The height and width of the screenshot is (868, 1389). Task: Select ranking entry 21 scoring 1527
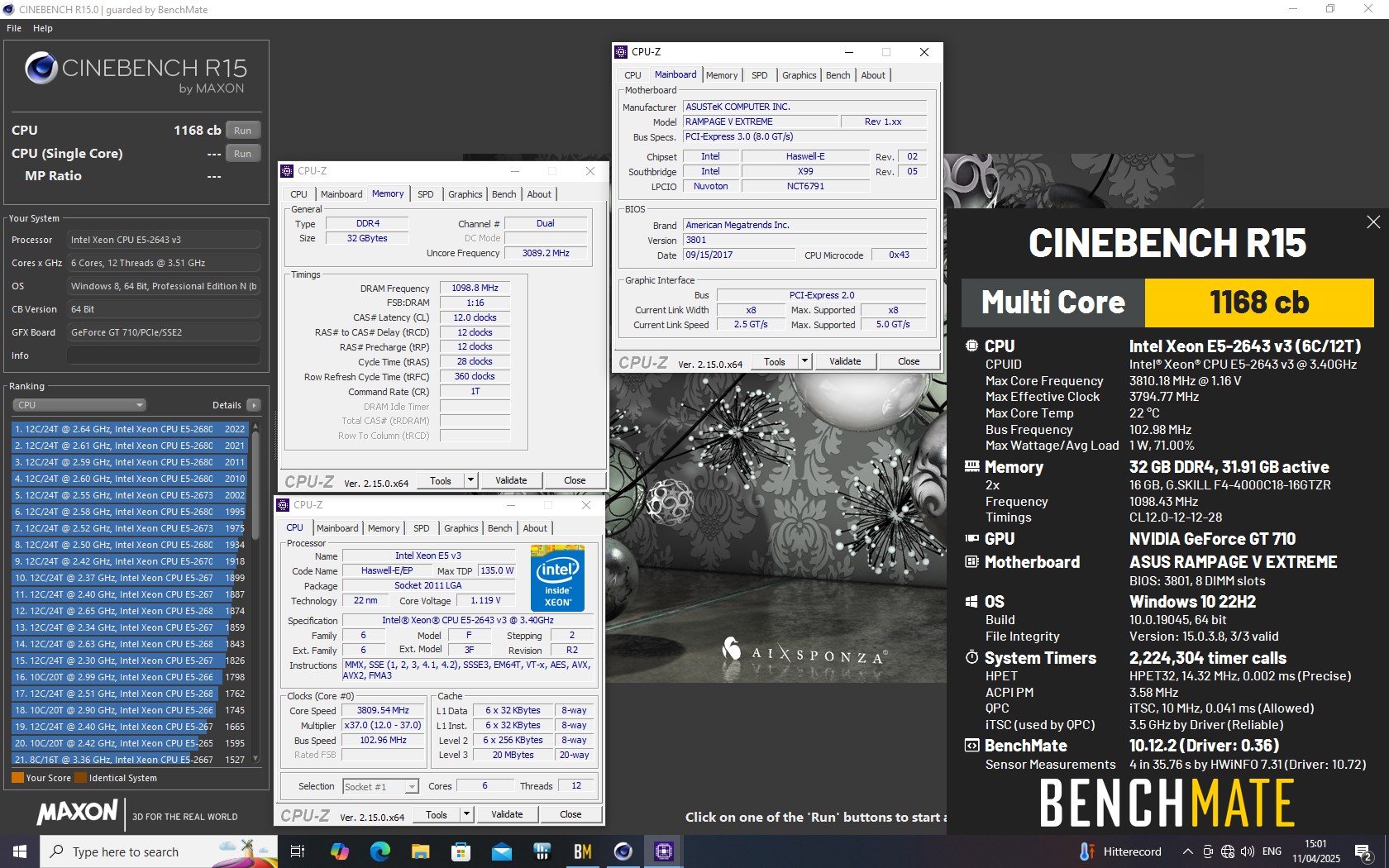click(130, 760)
